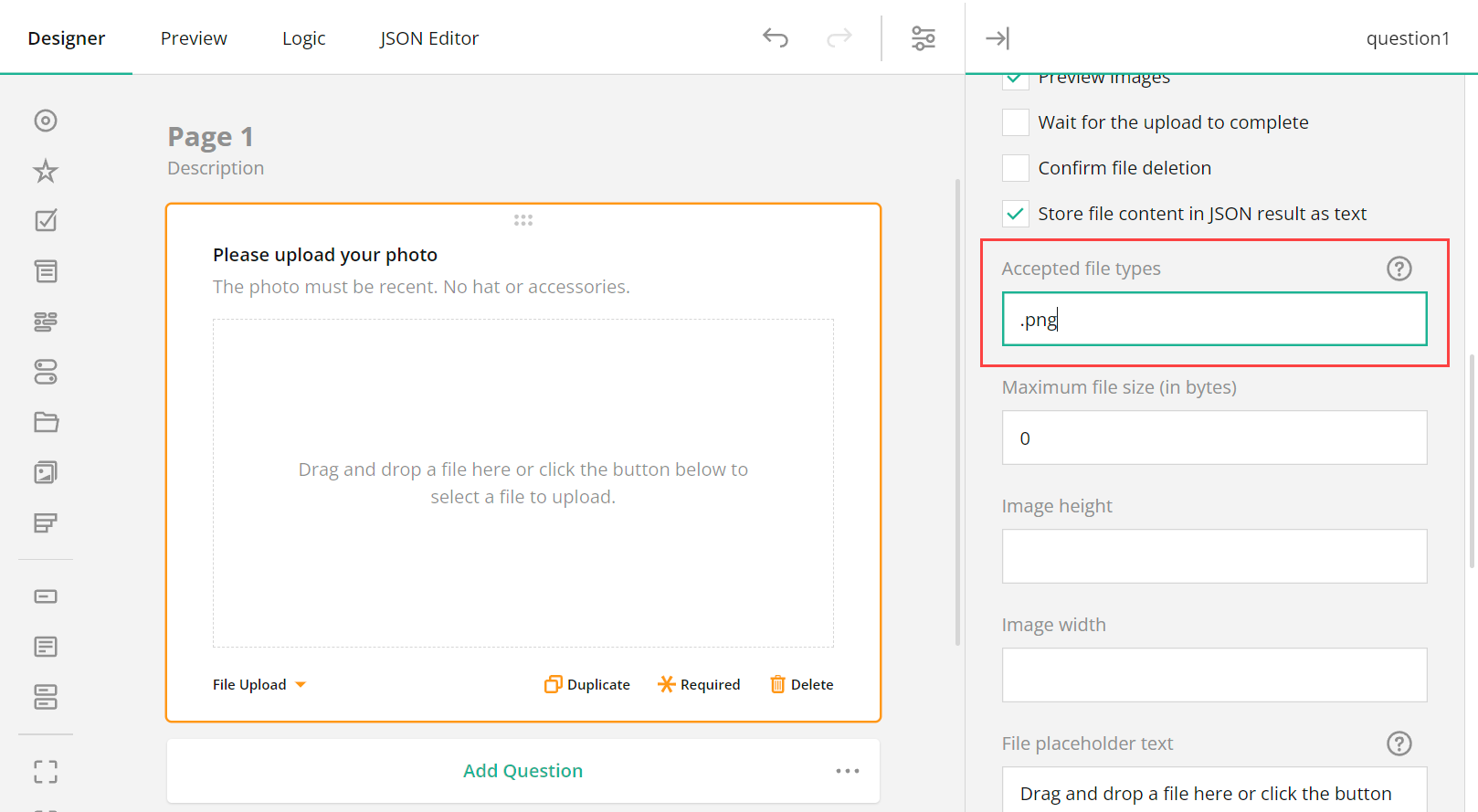This screenshot has height=812, width=1478.
Task: Click the design surface vertical scrollbar
Action: pos(957,412)
